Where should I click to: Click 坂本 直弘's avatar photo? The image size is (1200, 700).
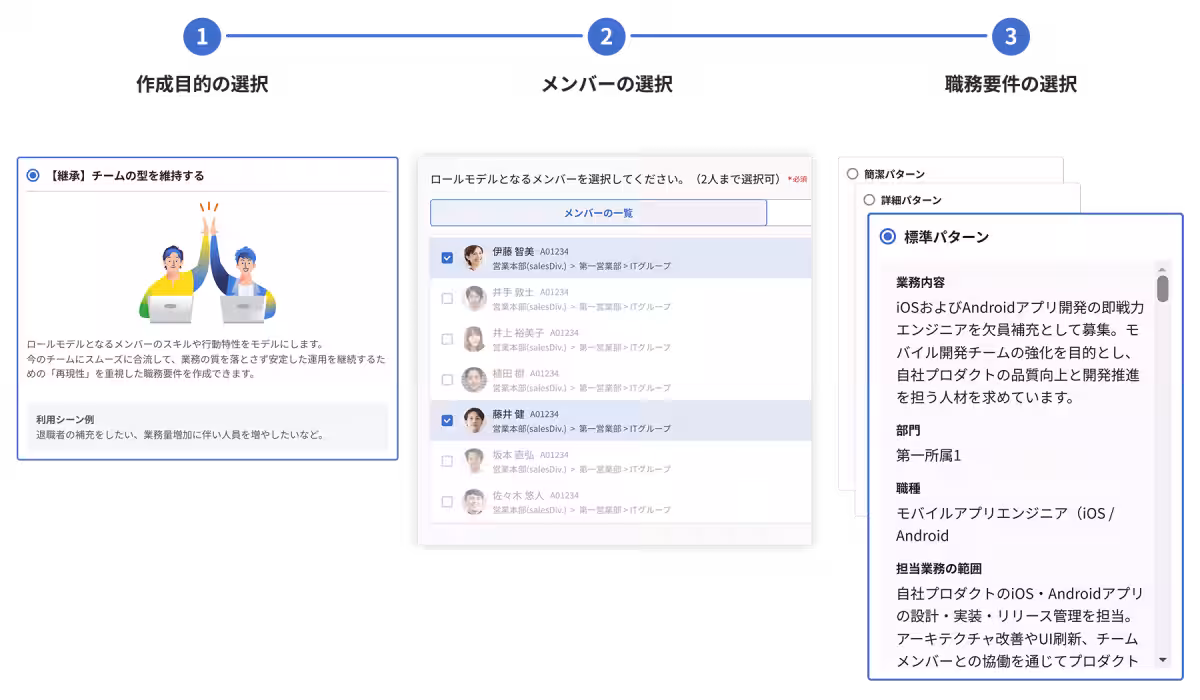point(474,461)
